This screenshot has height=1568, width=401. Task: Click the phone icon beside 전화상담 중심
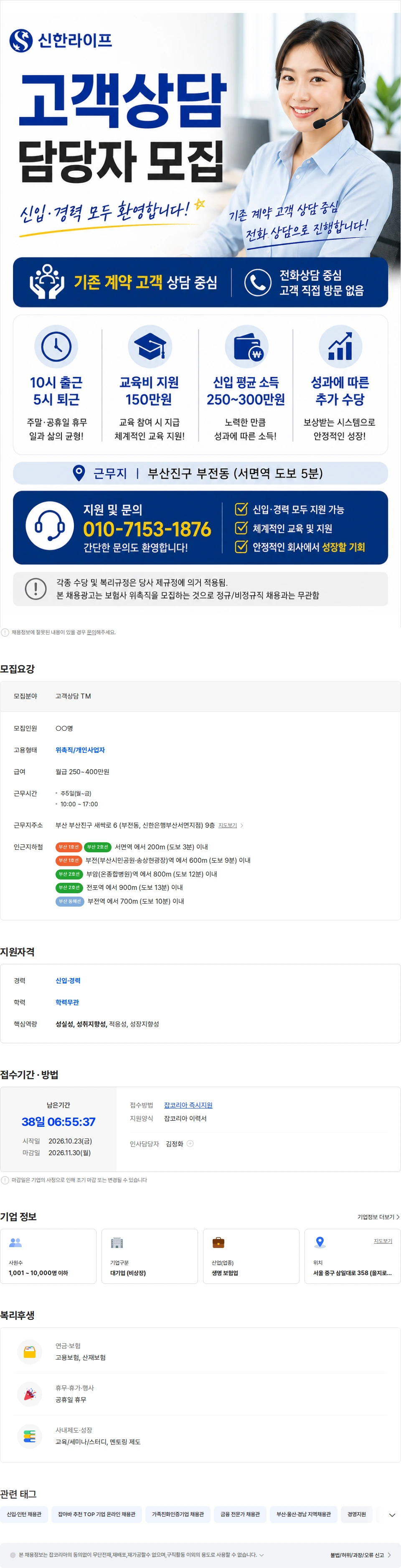[258, 282]
